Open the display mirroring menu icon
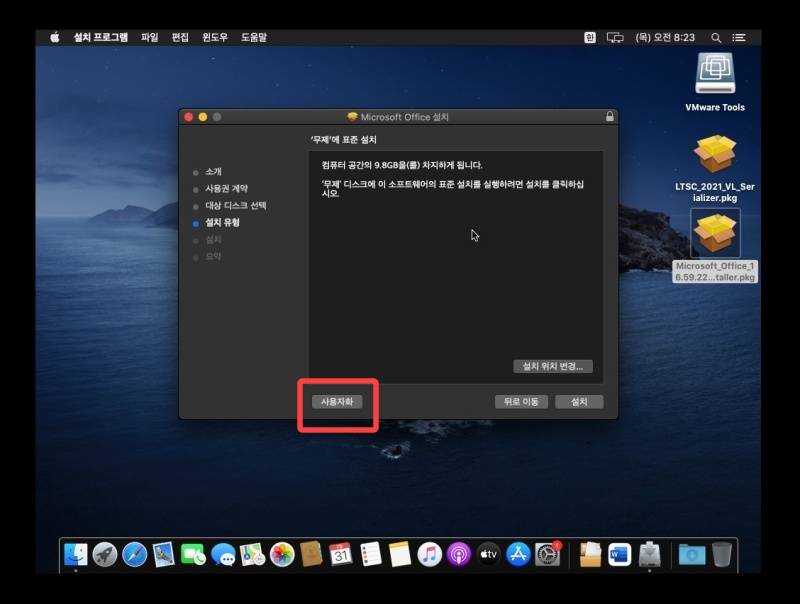This screenshot has width=800, height=604. 615,37
